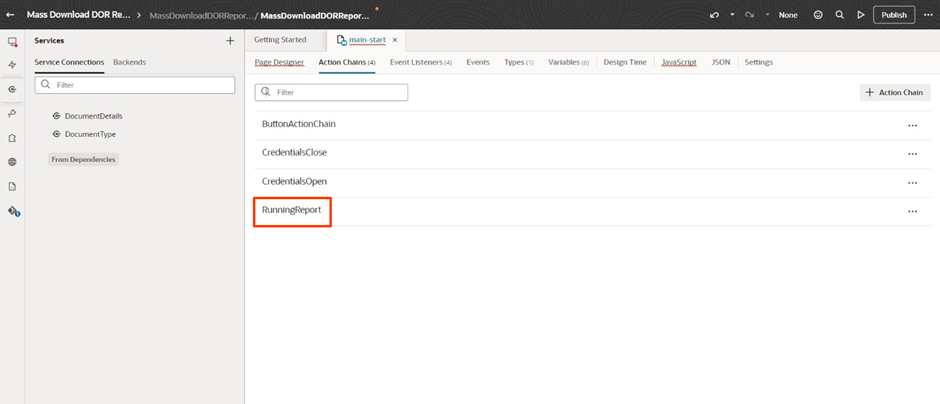Open the CredentialsOpen action chain
The image size is (940, 404).
coord(294,181)
